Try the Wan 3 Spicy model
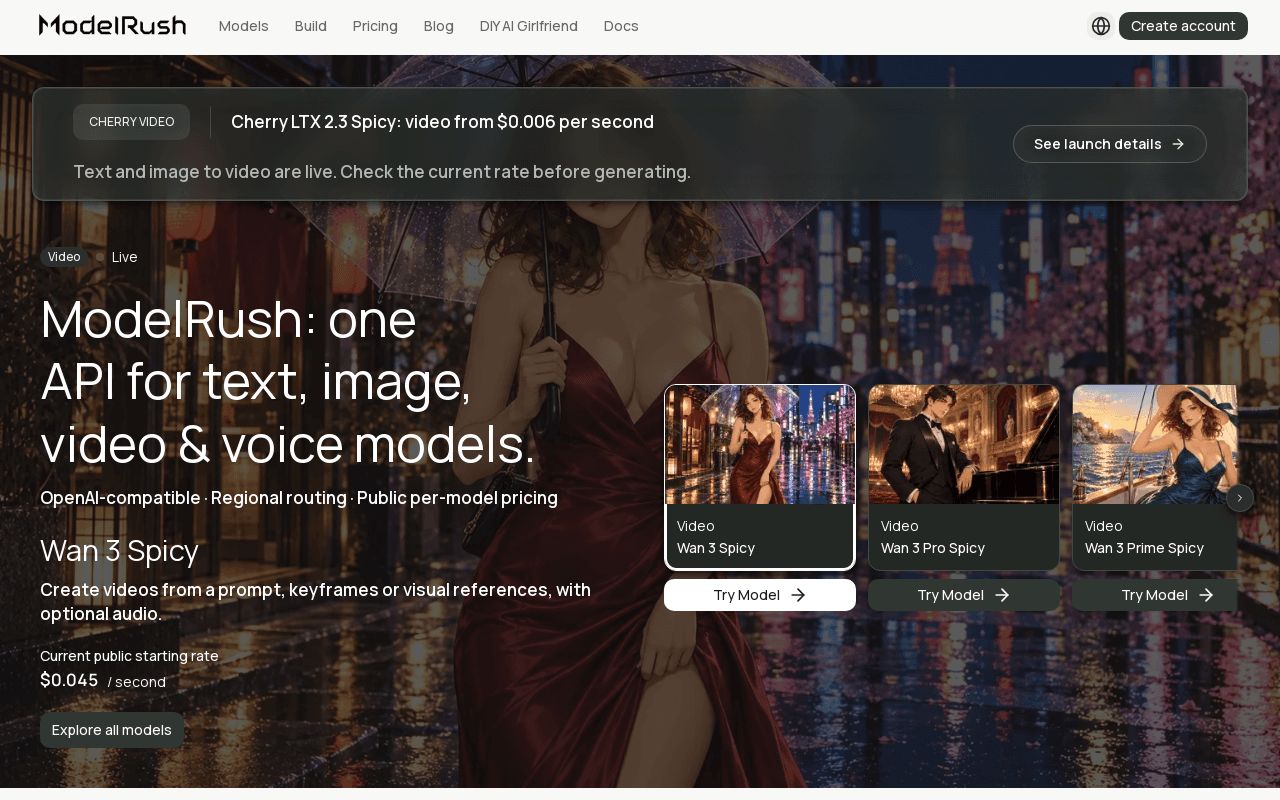Viewport: 1280px width, 800px height. [x=760, y=595]
